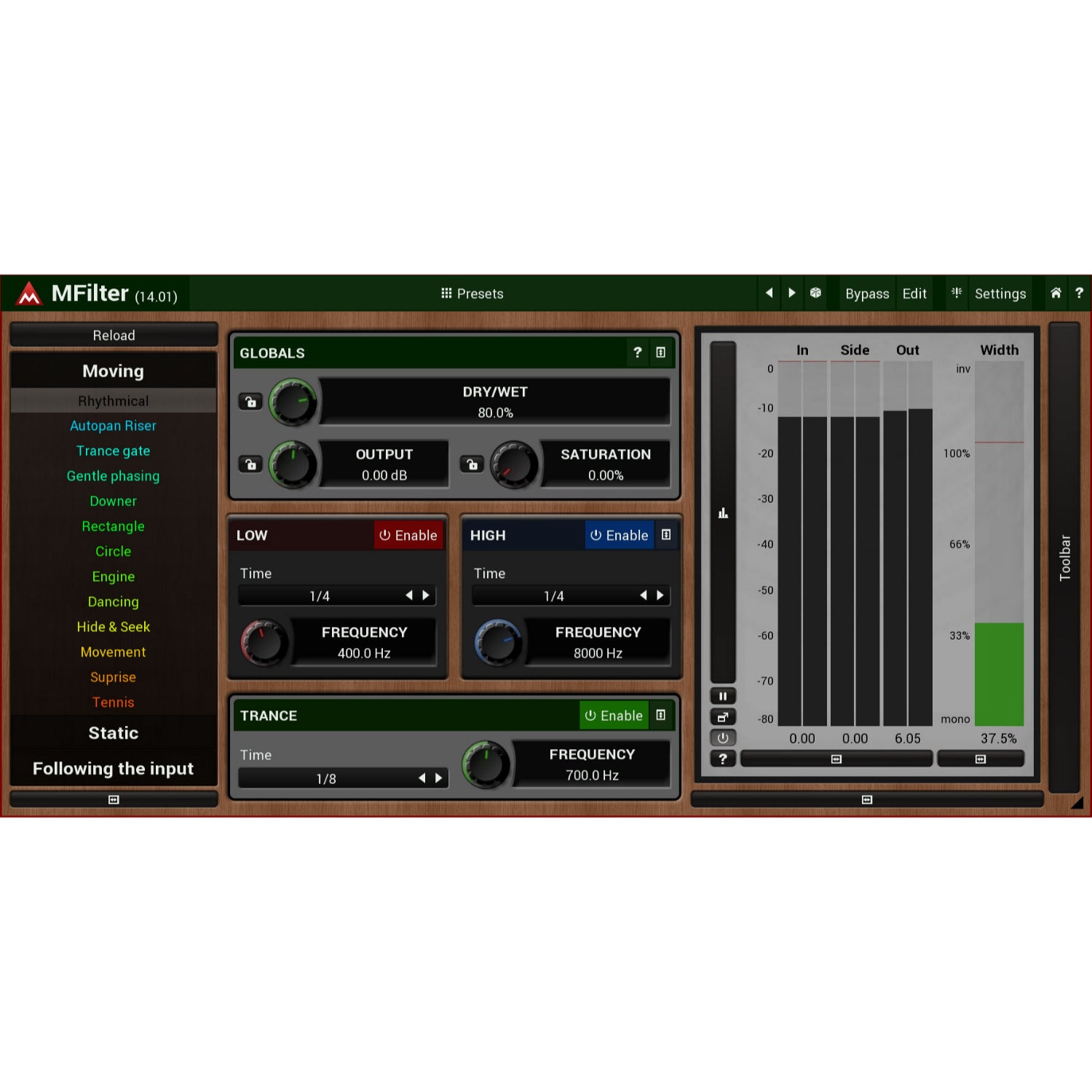Open the Globals panel preset menu icon
Screen dimensions: 1092x1092
[x=661, y=352]
